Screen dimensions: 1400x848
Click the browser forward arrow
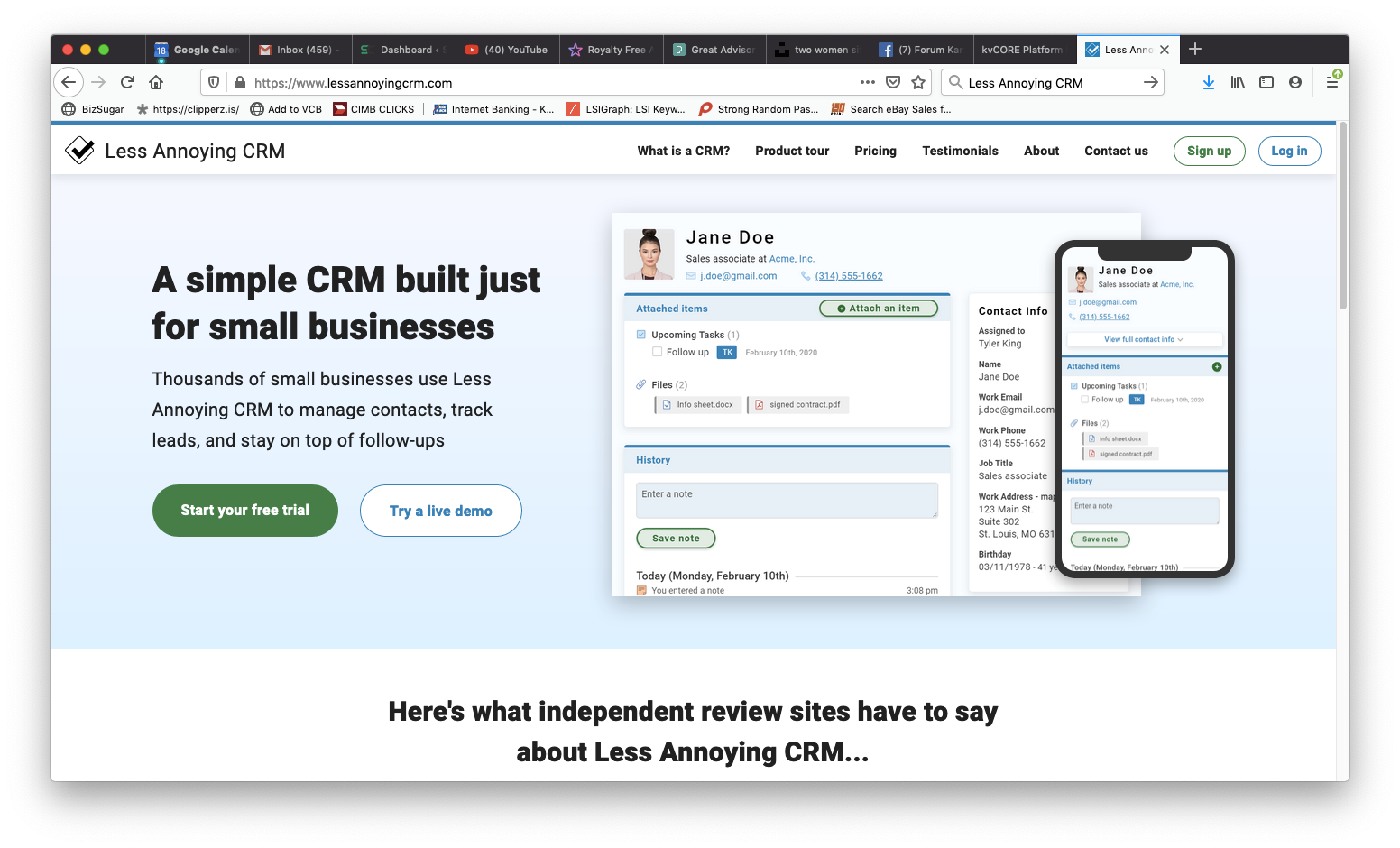click(98, 82)
